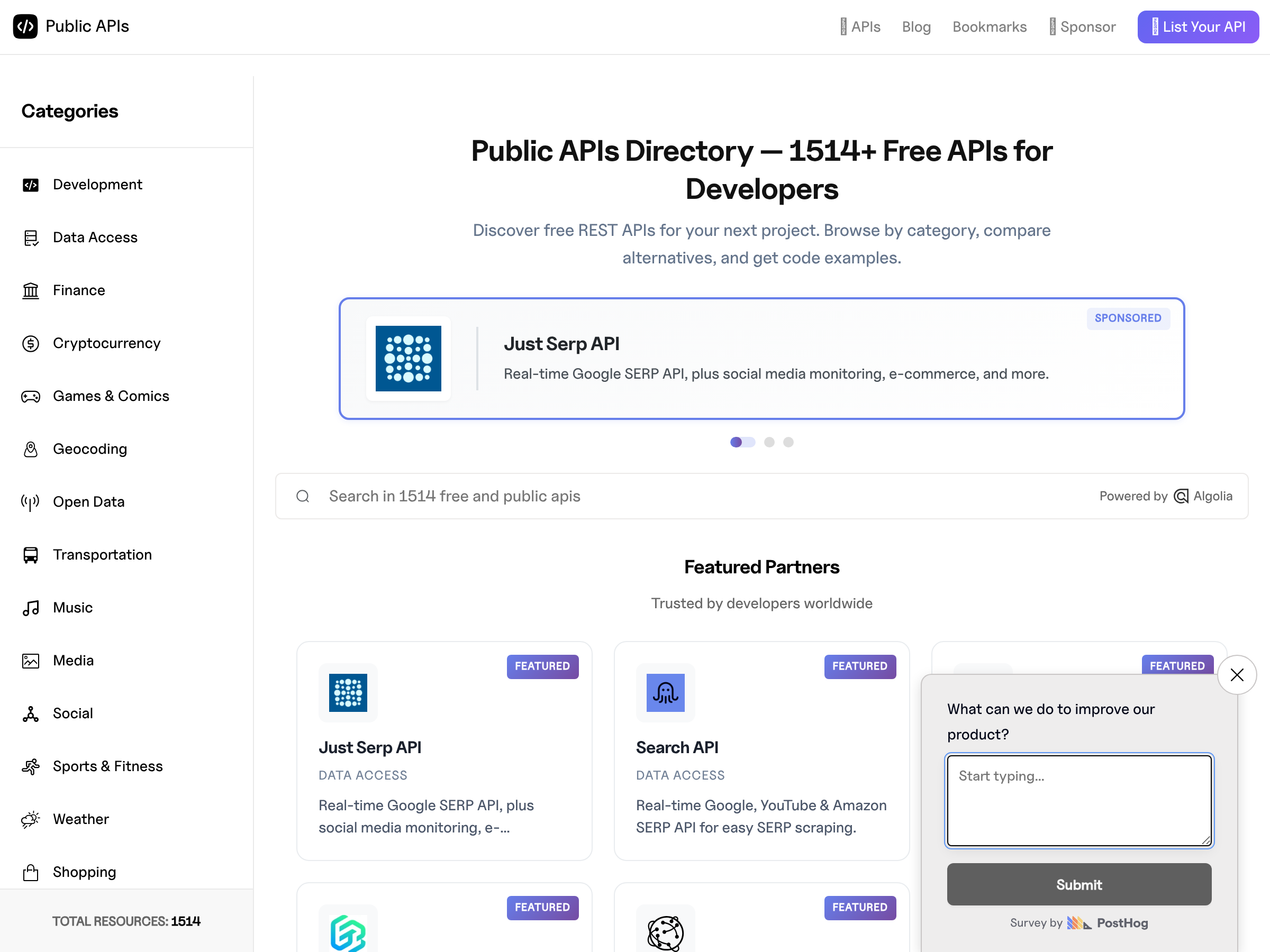Close the survey popup
This screenshot has height=952, width=1270.
point(1237,675)
